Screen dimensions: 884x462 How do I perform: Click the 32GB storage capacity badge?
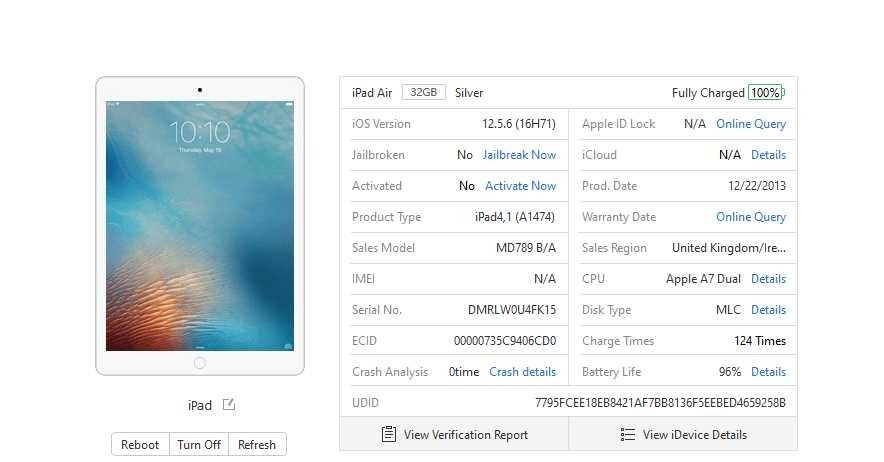point(423,92)
